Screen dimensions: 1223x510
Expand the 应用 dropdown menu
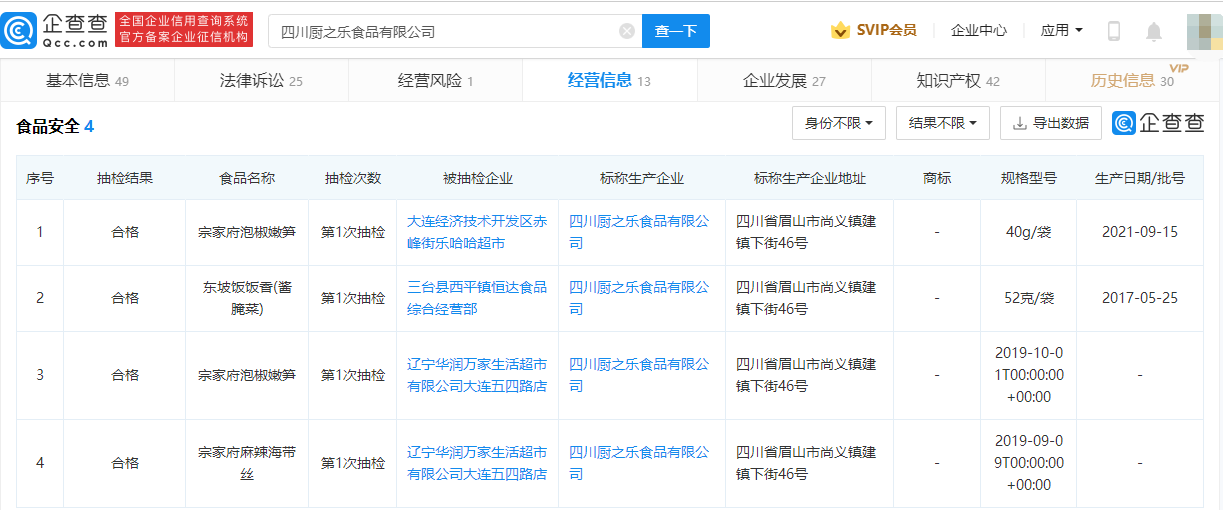(1061, 31)
